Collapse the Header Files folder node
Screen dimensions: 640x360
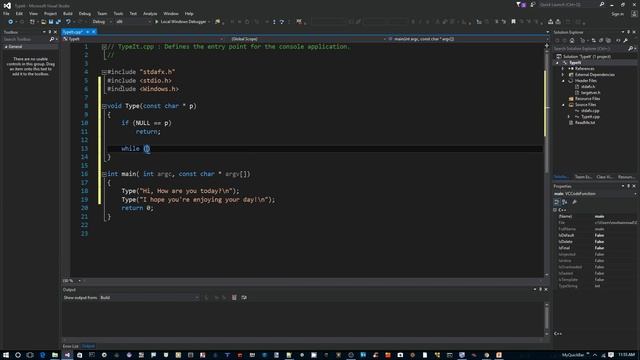(563, 81)
